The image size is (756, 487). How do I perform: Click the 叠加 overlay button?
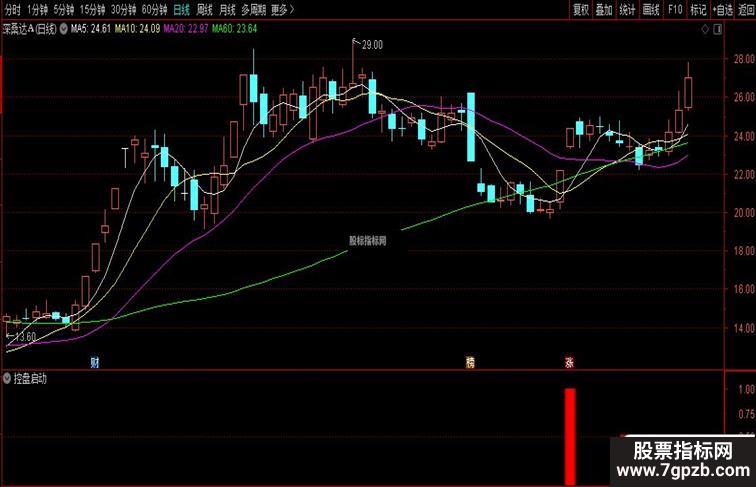tap(604, 9)
